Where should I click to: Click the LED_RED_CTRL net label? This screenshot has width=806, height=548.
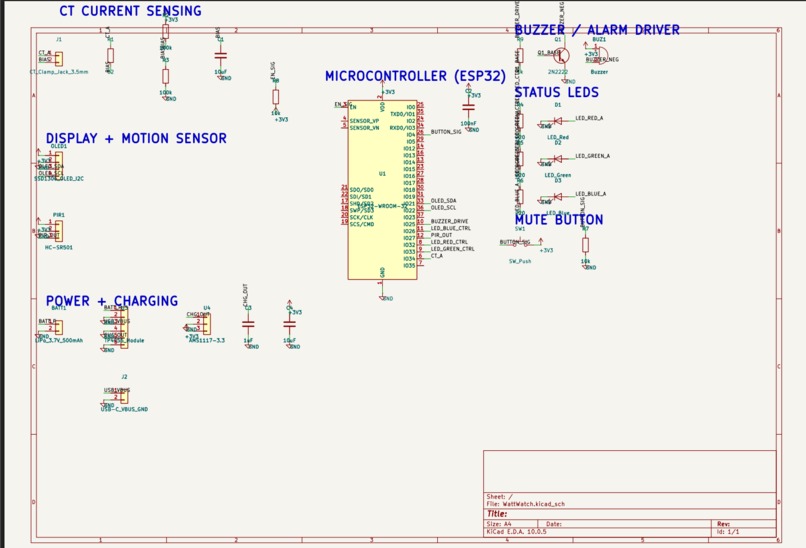(449, 242)
